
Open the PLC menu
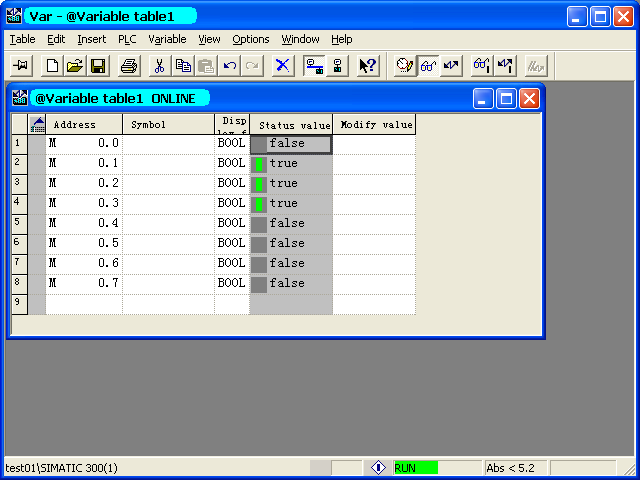(x=127, y=39)
